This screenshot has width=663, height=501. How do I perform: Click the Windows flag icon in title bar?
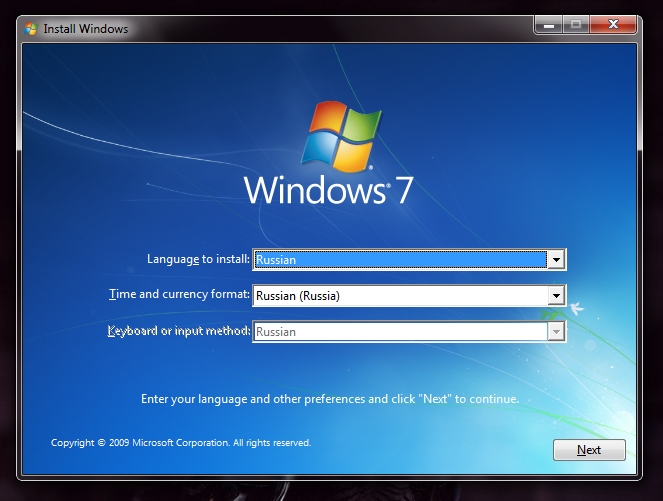[31, 29]
